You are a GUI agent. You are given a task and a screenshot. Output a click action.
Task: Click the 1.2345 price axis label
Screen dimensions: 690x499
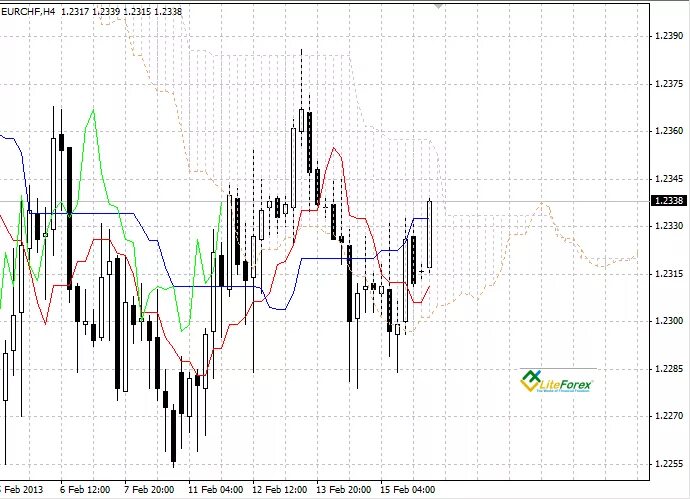669,179
